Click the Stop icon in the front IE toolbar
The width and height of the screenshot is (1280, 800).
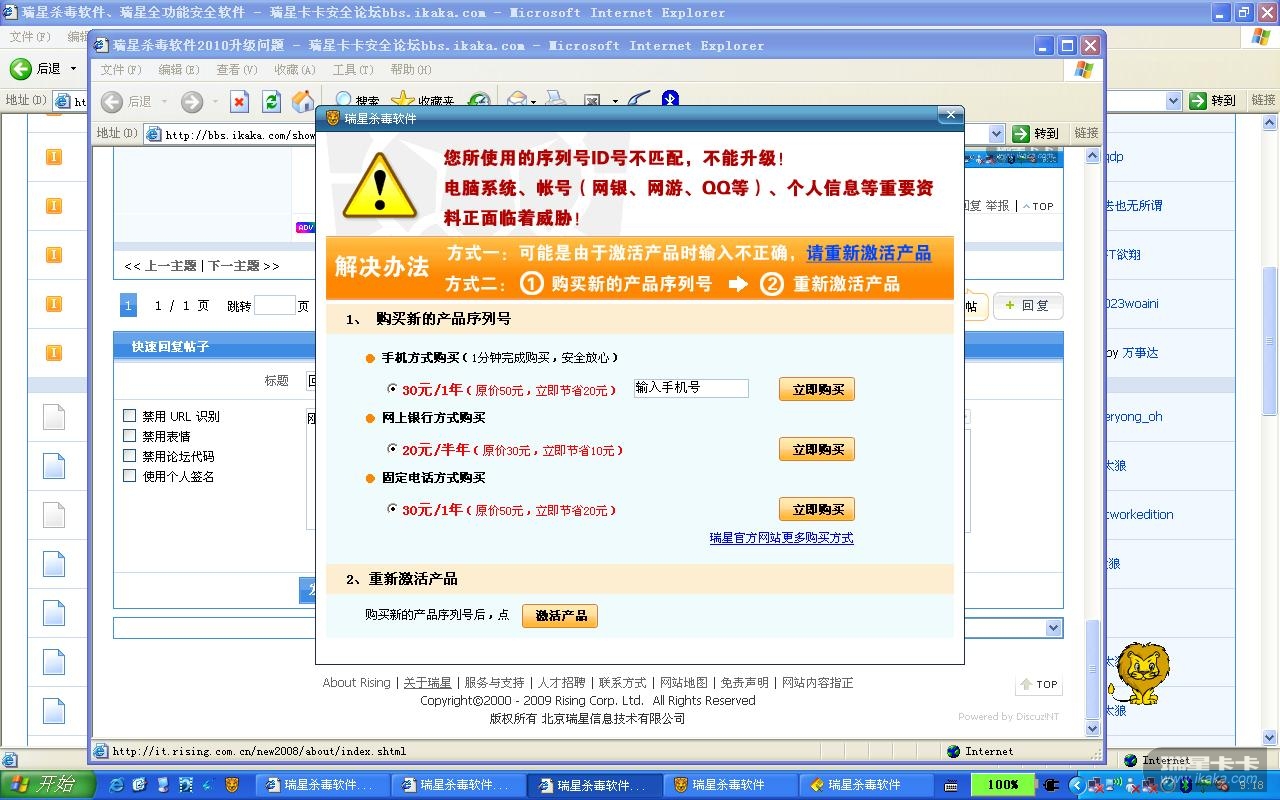(239, 101)
